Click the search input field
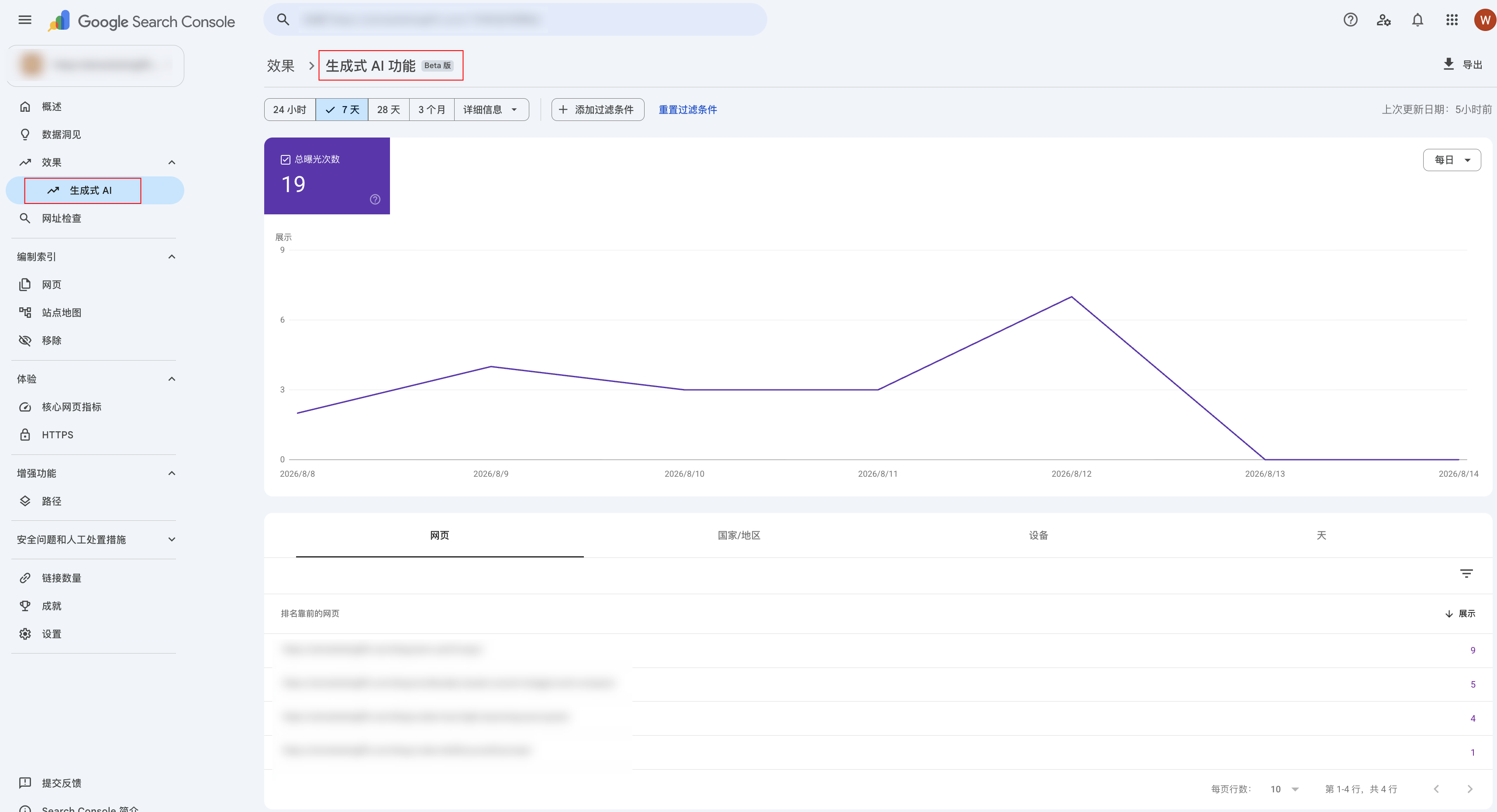1497x812 pixels. pyautogui.click(x=515, y=20)
